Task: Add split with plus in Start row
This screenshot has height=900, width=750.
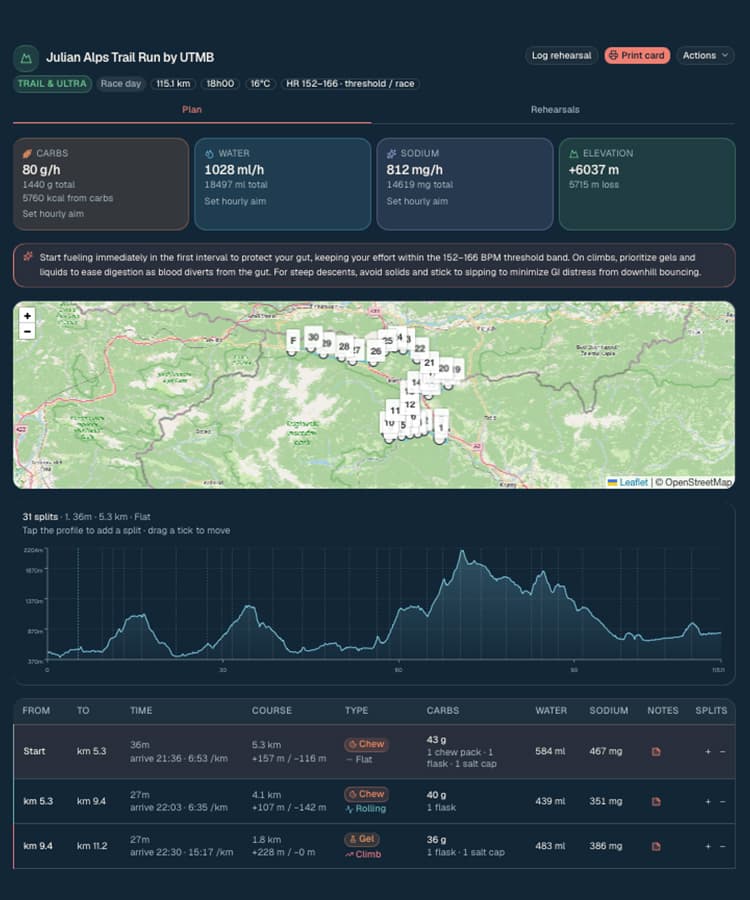Action: 708,751
